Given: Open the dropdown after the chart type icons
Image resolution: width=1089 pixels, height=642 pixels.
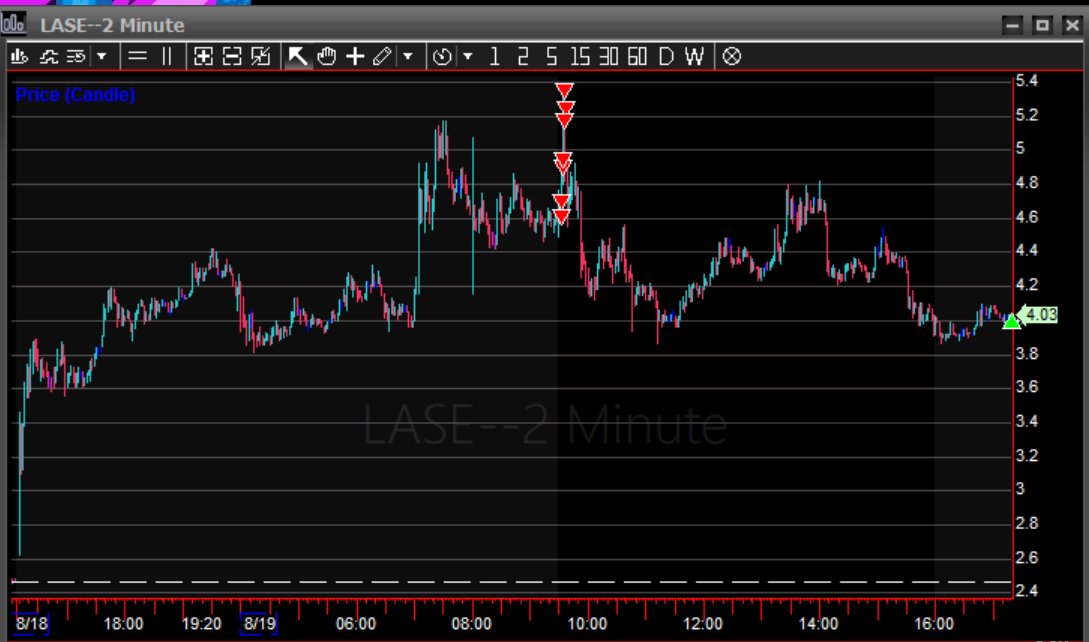Looking at the screenshot, I should (x=101, y=57).
